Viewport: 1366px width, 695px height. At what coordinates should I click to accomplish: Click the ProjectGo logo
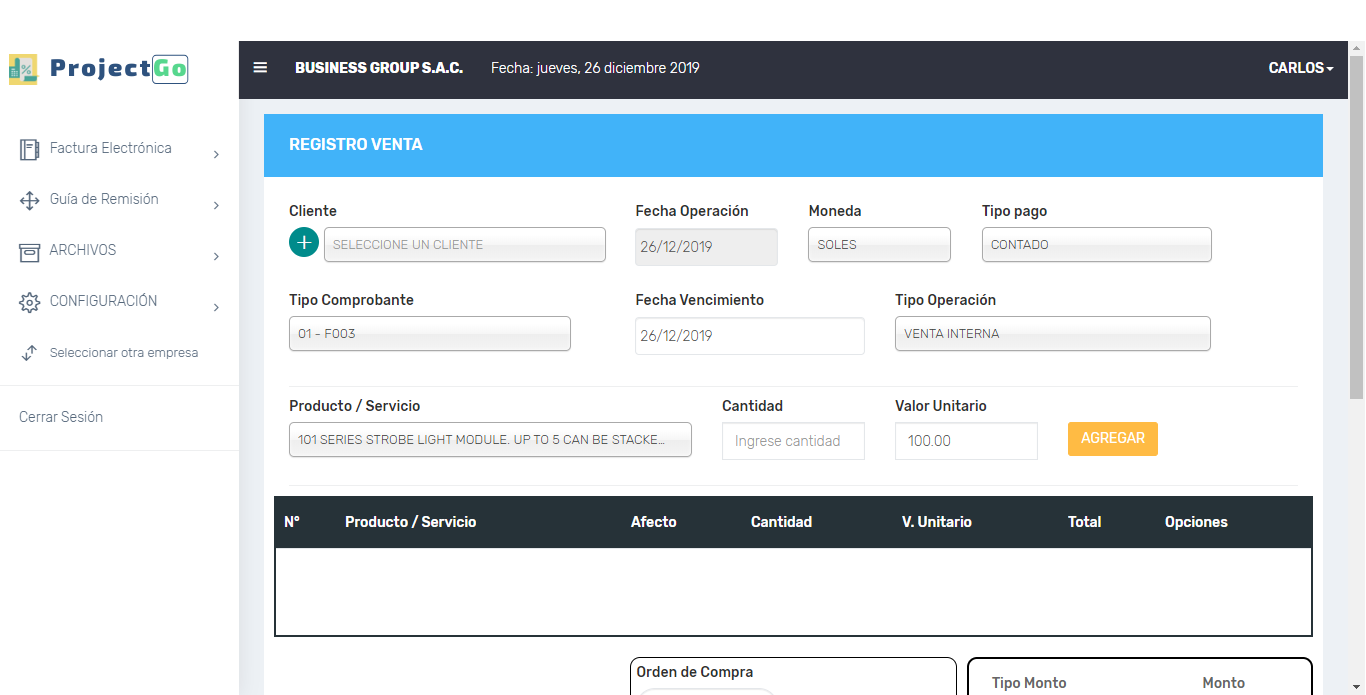(x=98, y=68)
